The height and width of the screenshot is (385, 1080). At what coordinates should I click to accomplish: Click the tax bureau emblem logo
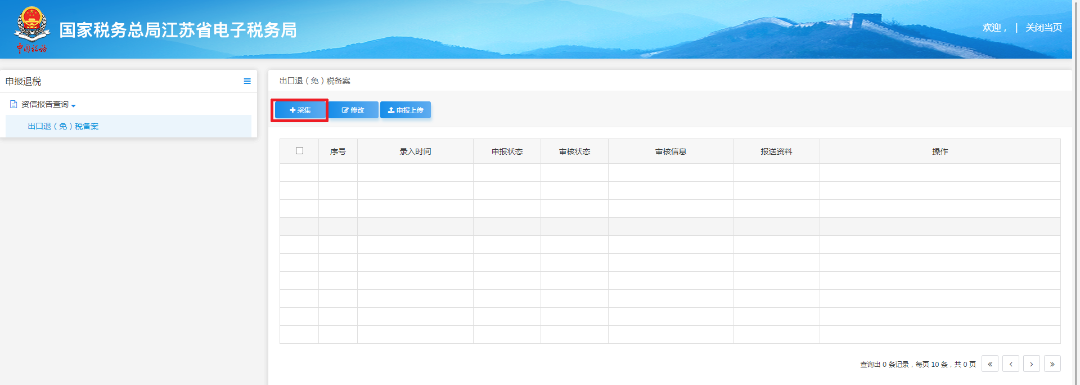[x=32, y=30]
